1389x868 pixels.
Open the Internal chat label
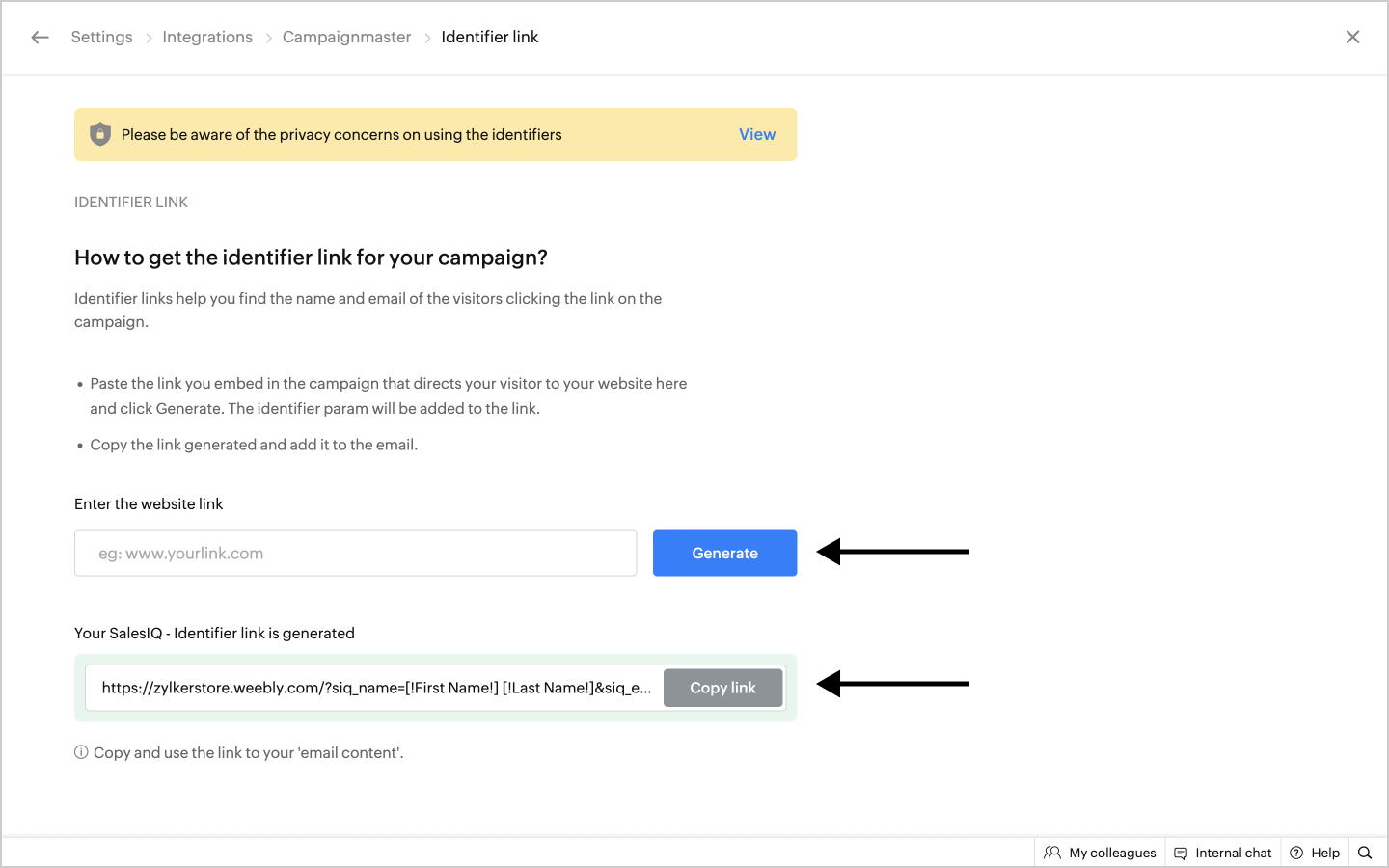click(1233, 853)
